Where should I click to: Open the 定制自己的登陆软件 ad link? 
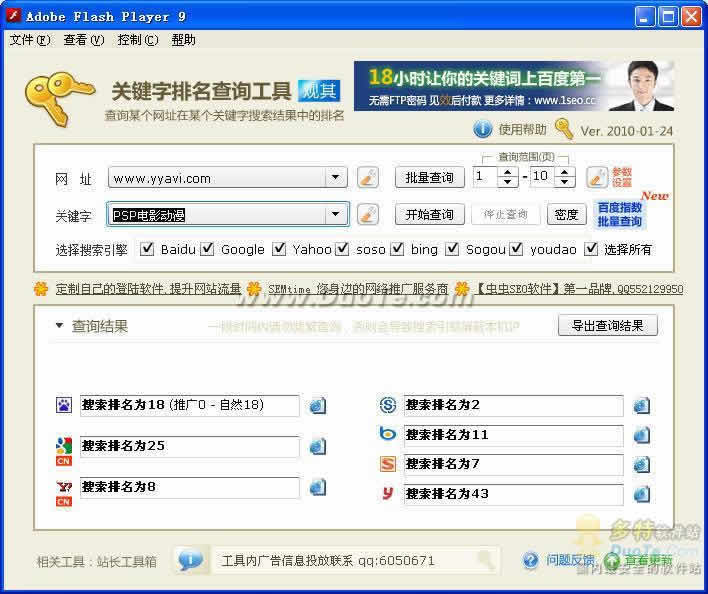pyautogui.click(x=148, y=288)
